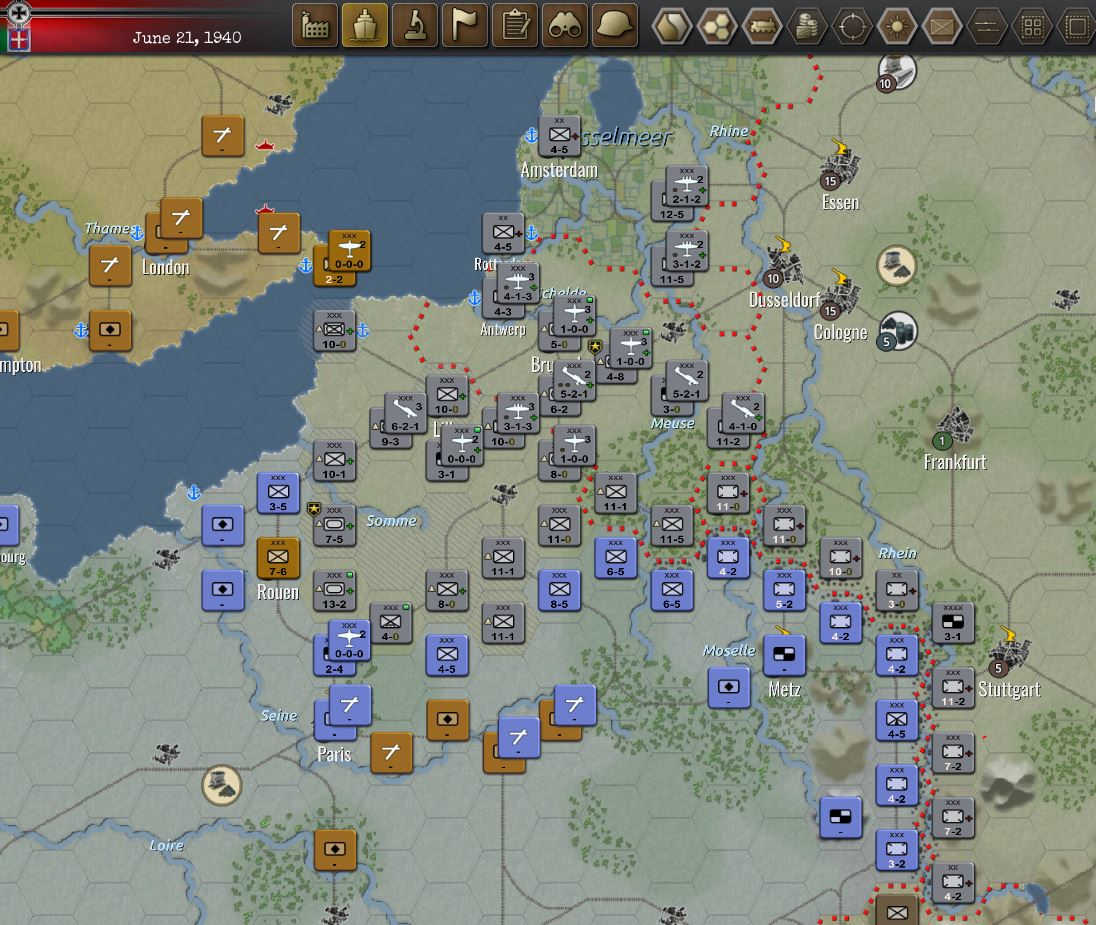Click the mine icon southwest of Paris
The height and width of the screenshot is (925, 1096).
[222, 785]
